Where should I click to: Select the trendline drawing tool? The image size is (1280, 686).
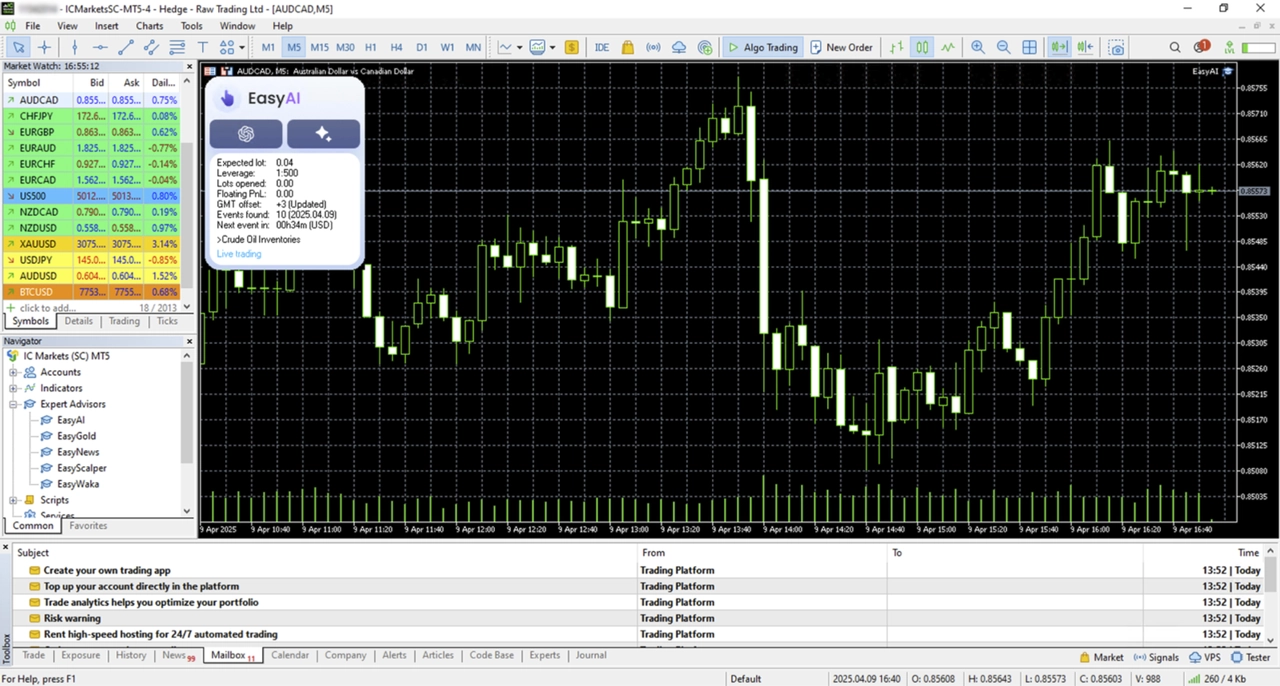pyautogui.click(x=126, y=47)
